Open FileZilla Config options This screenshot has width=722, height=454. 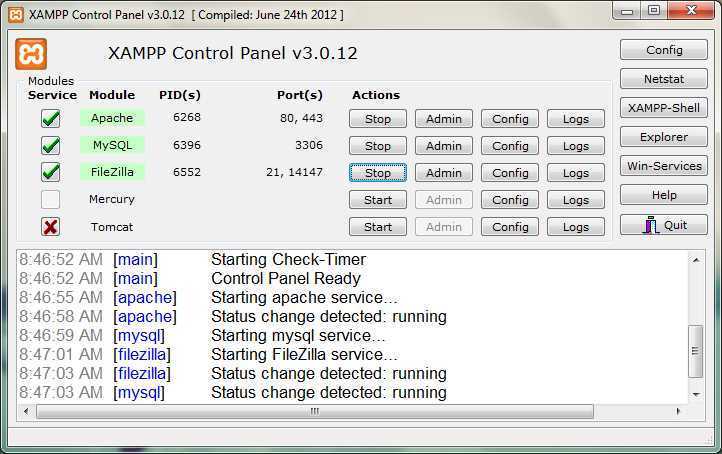click(x=510, y=173)
